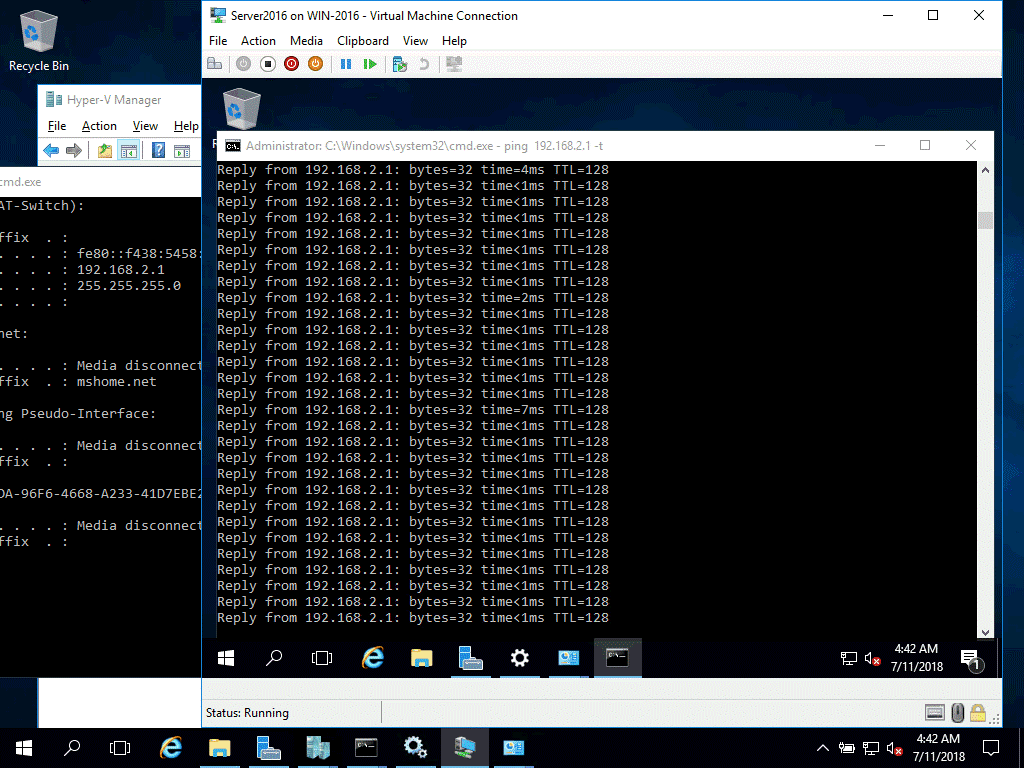
Task: Send Ctrl+Alt+Delete to the virtual machine
Action: point(214,63)
